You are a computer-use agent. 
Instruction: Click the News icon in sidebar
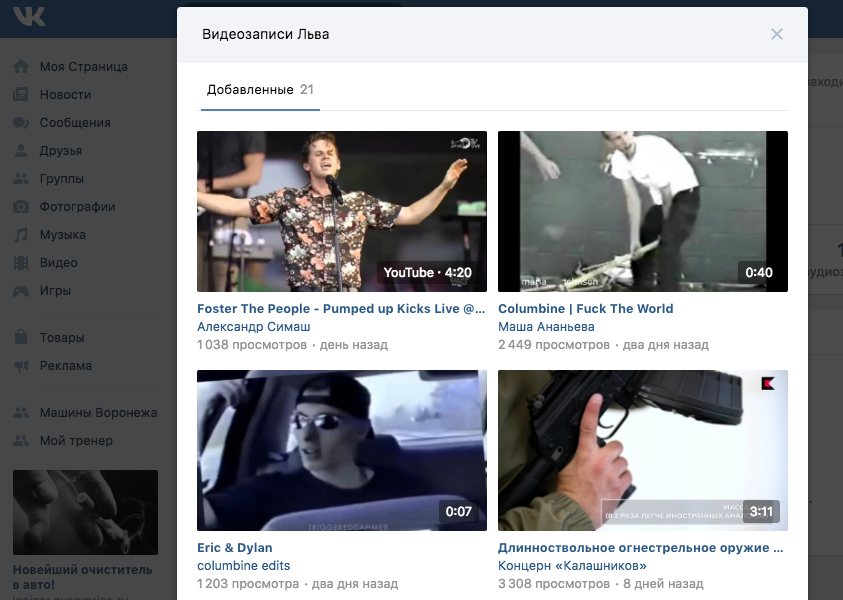point(20,95)
